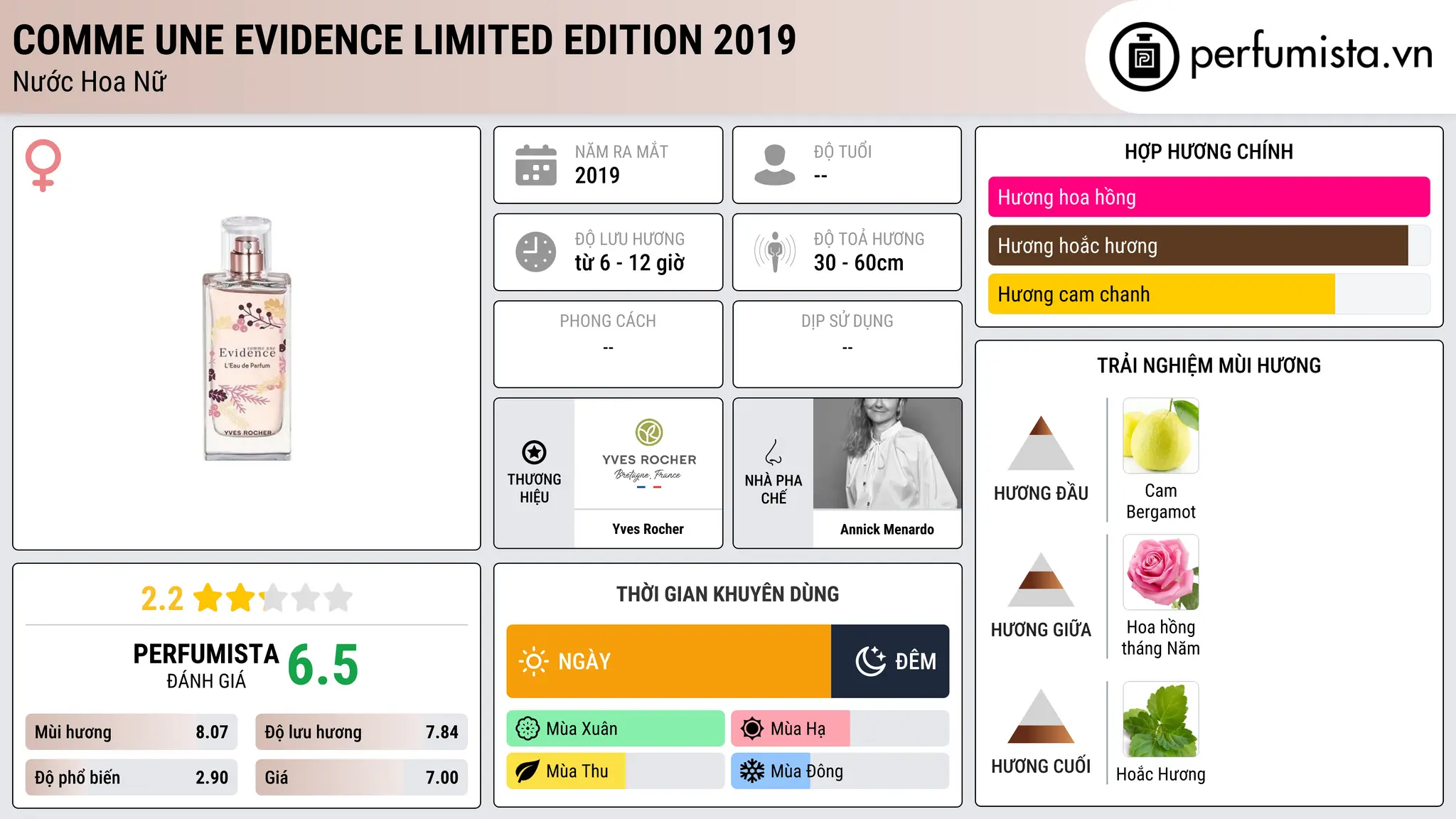Open the Annick Menardo perfumer link
Screen dimensions: 1456x819
887,529
